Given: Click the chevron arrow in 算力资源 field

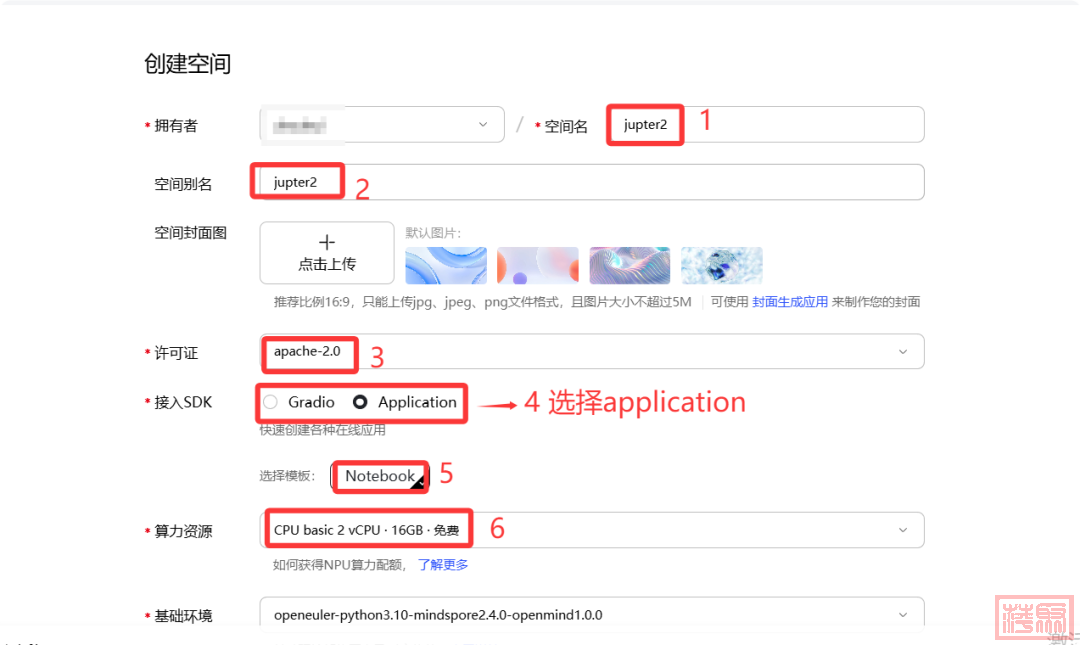Looking at the screenshot, I should pyautogui.click(x=903, y=530).
